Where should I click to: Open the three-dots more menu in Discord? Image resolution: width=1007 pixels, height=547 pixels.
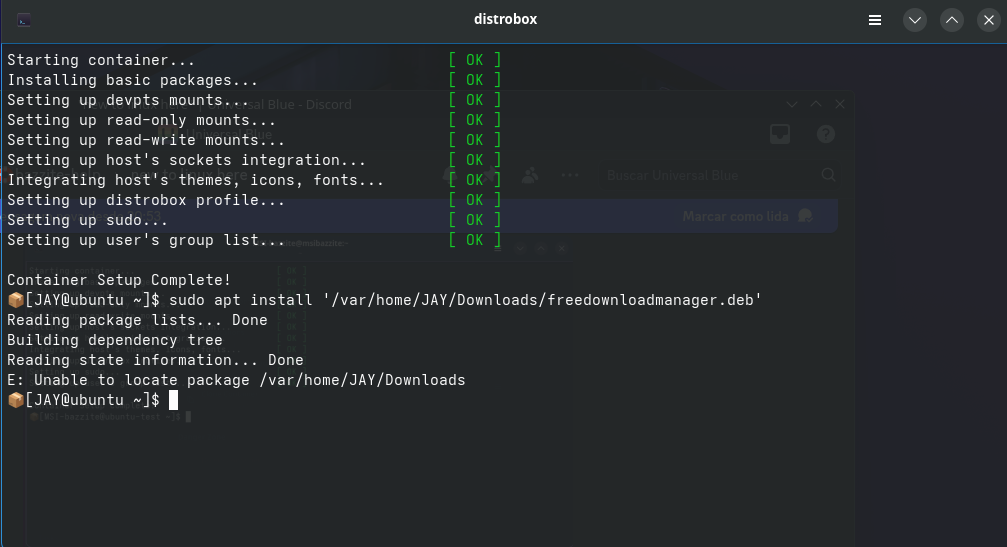coord(570,175)
